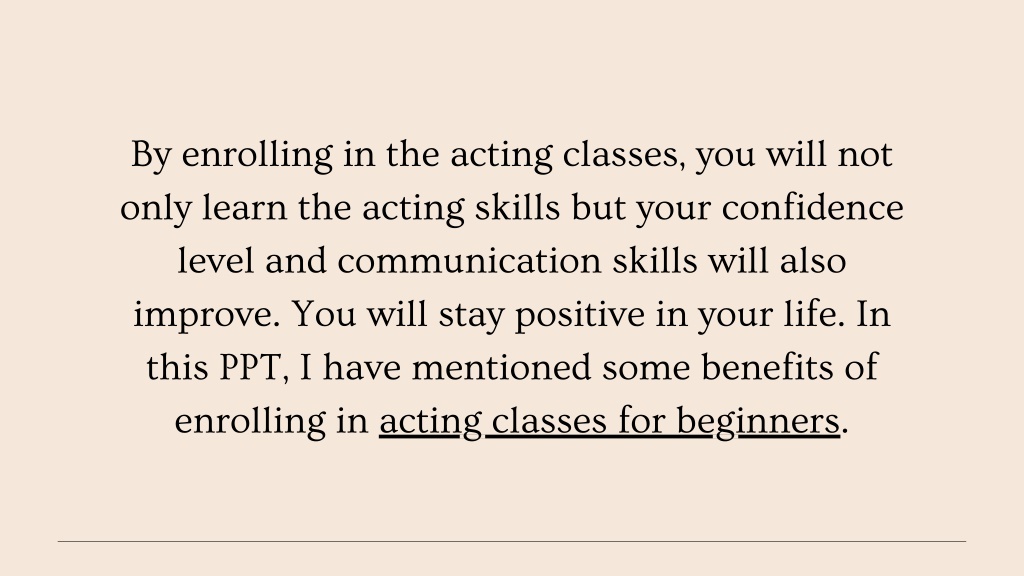Screen dimensions: 1024x576
Task: Click the word 'stay' in the fourth line
Action: (471, 315)
